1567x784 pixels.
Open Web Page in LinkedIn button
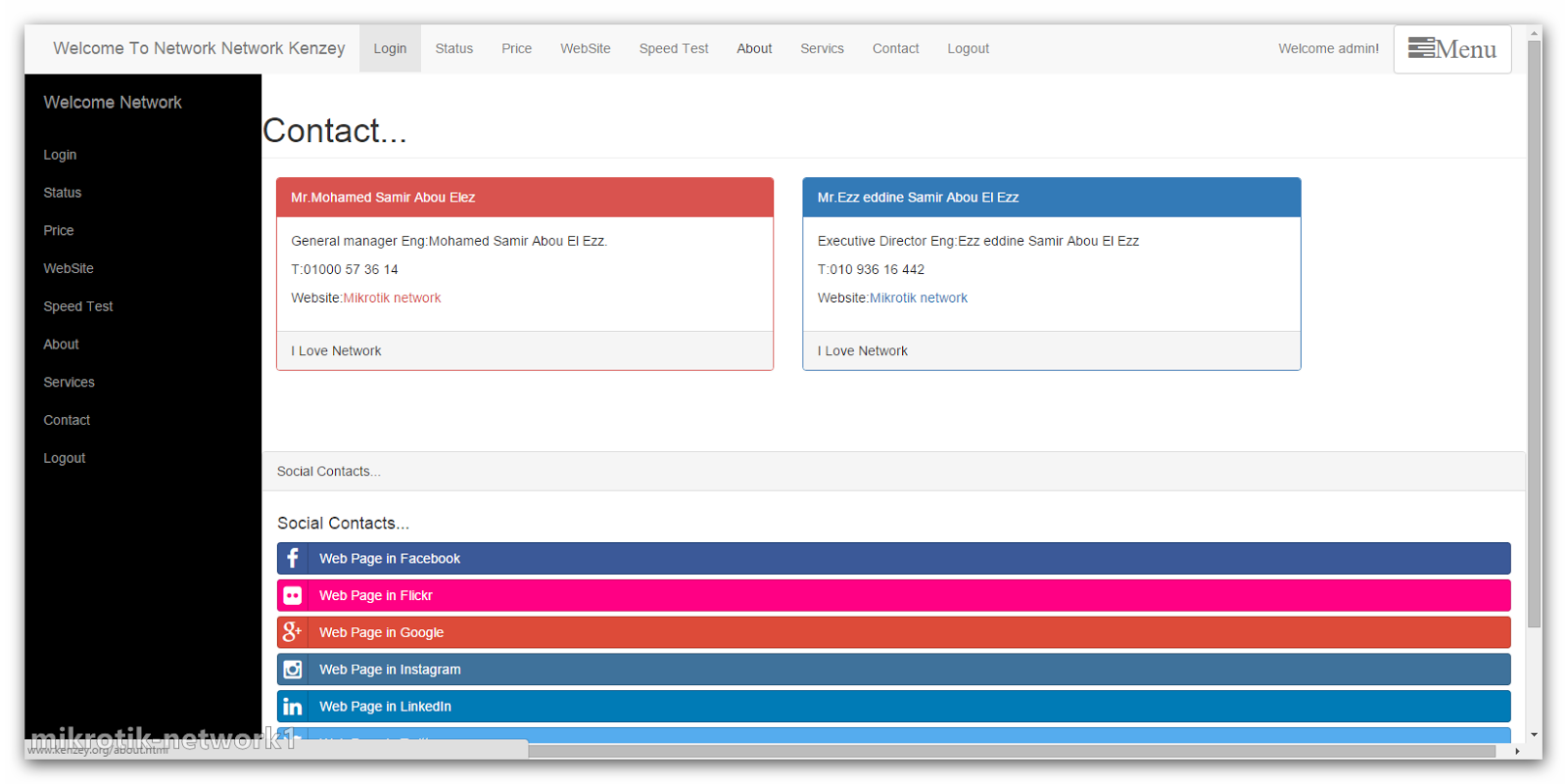pyautogui.click(x=893, y=707)
